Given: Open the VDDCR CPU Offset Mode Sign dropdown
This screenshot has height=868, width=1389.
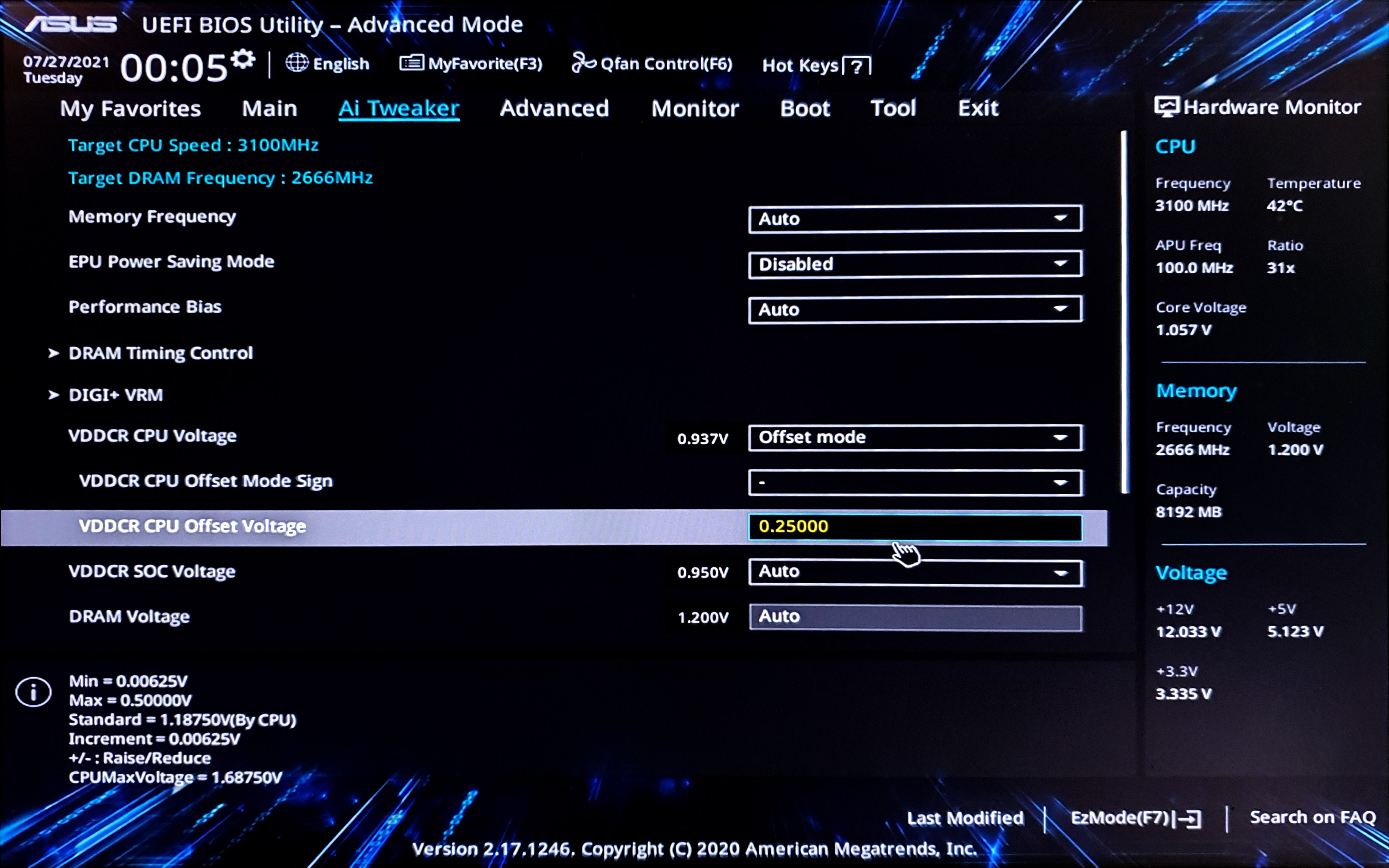Looking at the screenshot, I should click(915, 482).
